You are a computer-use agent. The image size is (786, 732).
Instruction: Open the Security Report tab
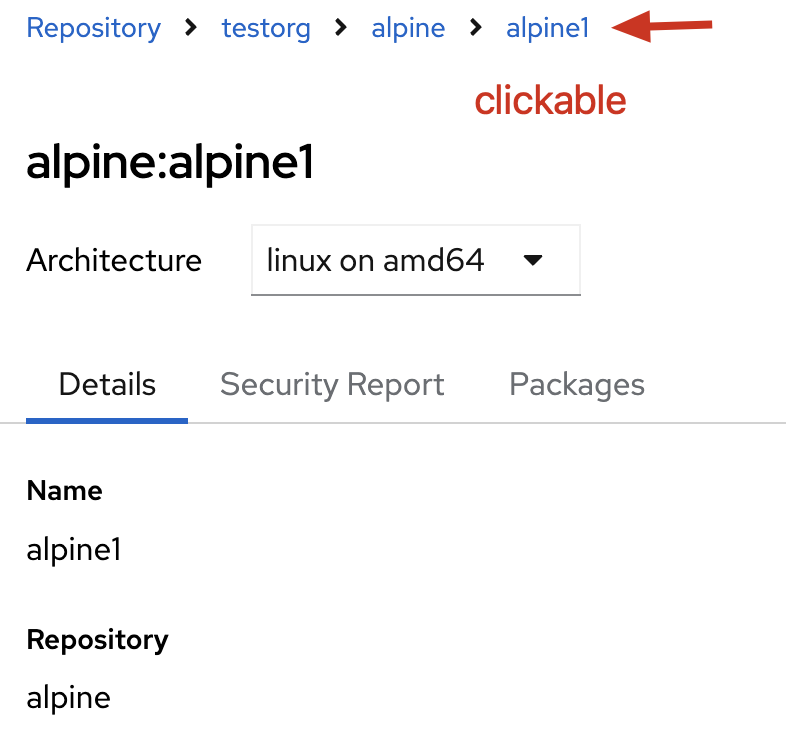click(x=332, y=385)
